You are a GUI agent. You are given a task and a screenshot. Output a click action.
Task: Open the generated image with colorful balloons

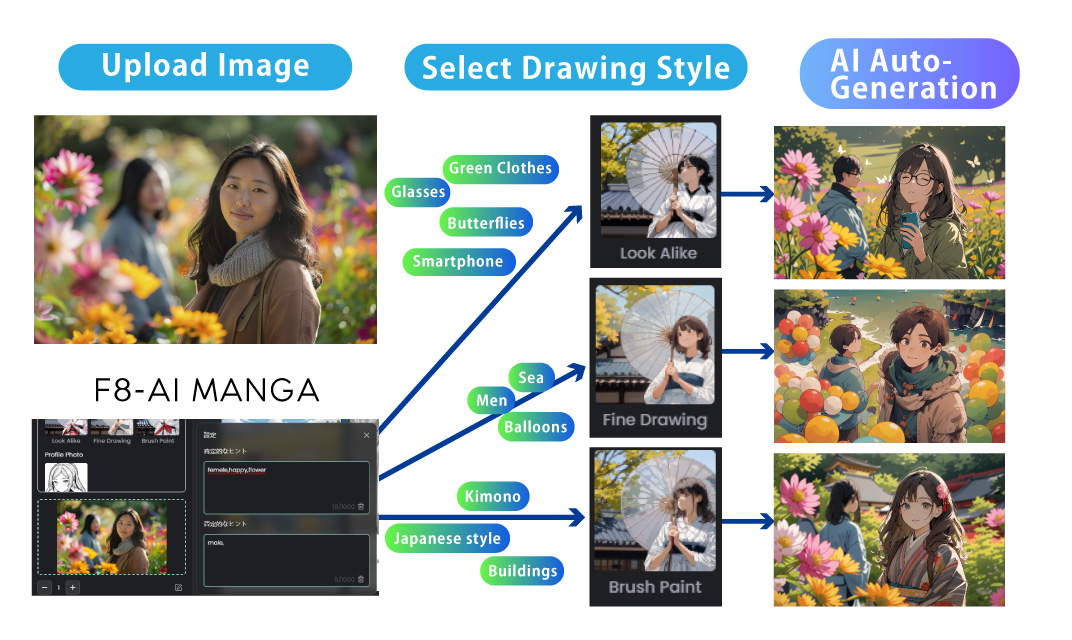(889, 366)
